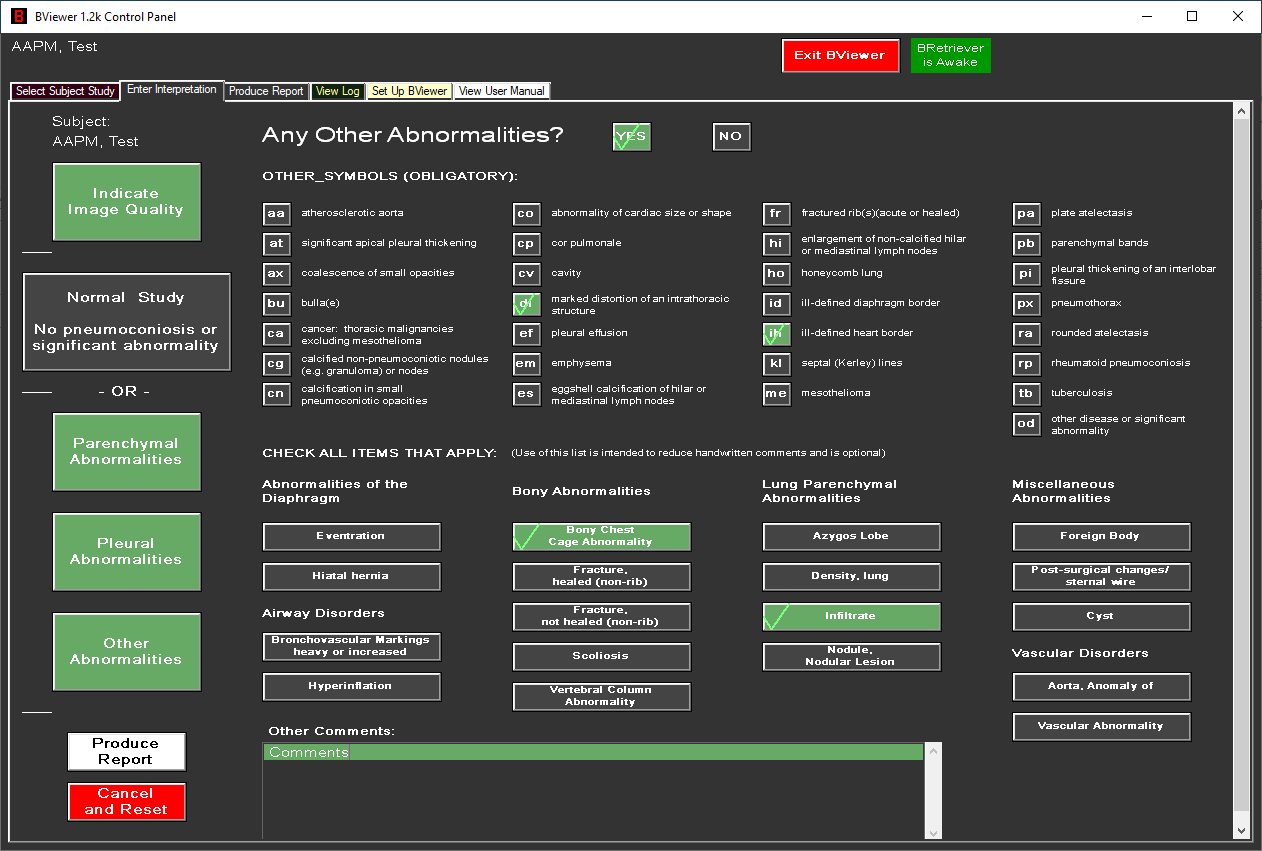Click the Parenchymal Abnormalities button
Image resolution: width=1262 pixels, height=851 pixels.
pos(126,452)
